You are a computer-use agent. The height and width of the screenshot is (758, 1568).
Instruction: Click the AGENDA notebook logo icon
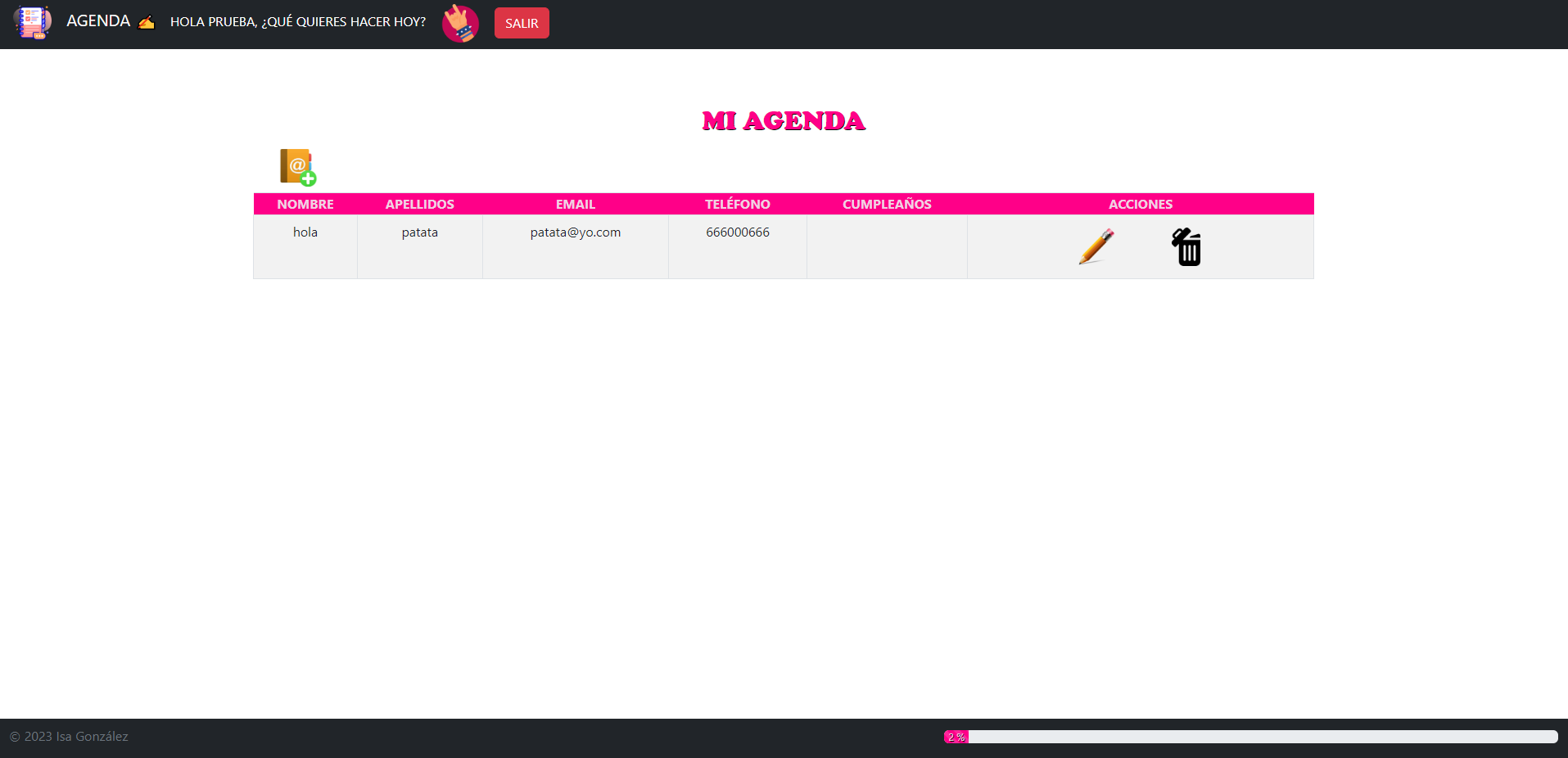(33, 23)
